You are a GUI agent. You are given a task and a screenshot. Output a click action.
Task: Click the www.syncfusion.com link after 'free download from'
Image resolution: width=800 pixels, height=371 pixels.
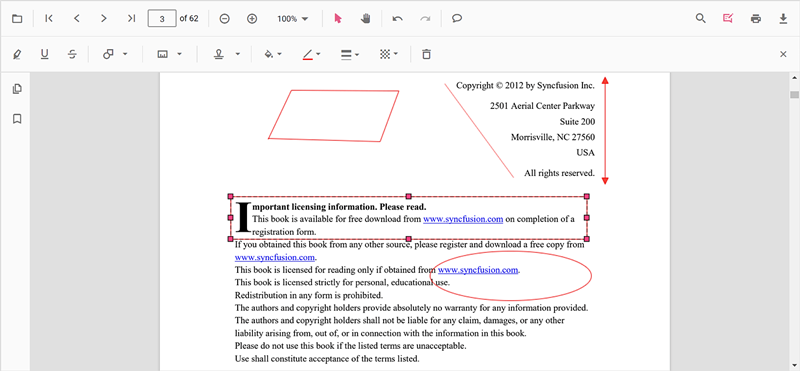click(463, 219)
